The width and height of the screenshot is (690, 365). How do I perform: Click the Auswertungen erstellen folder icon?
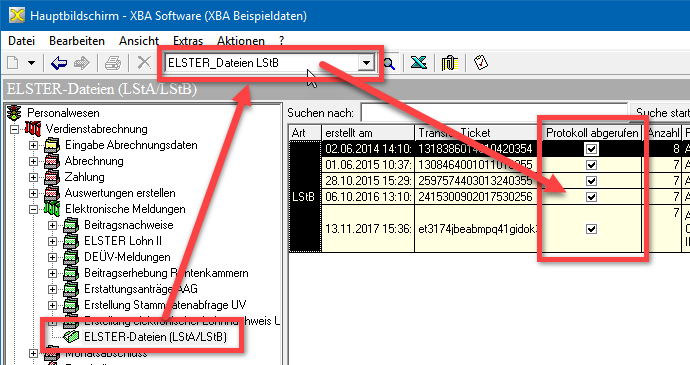(x=52, y=193)
